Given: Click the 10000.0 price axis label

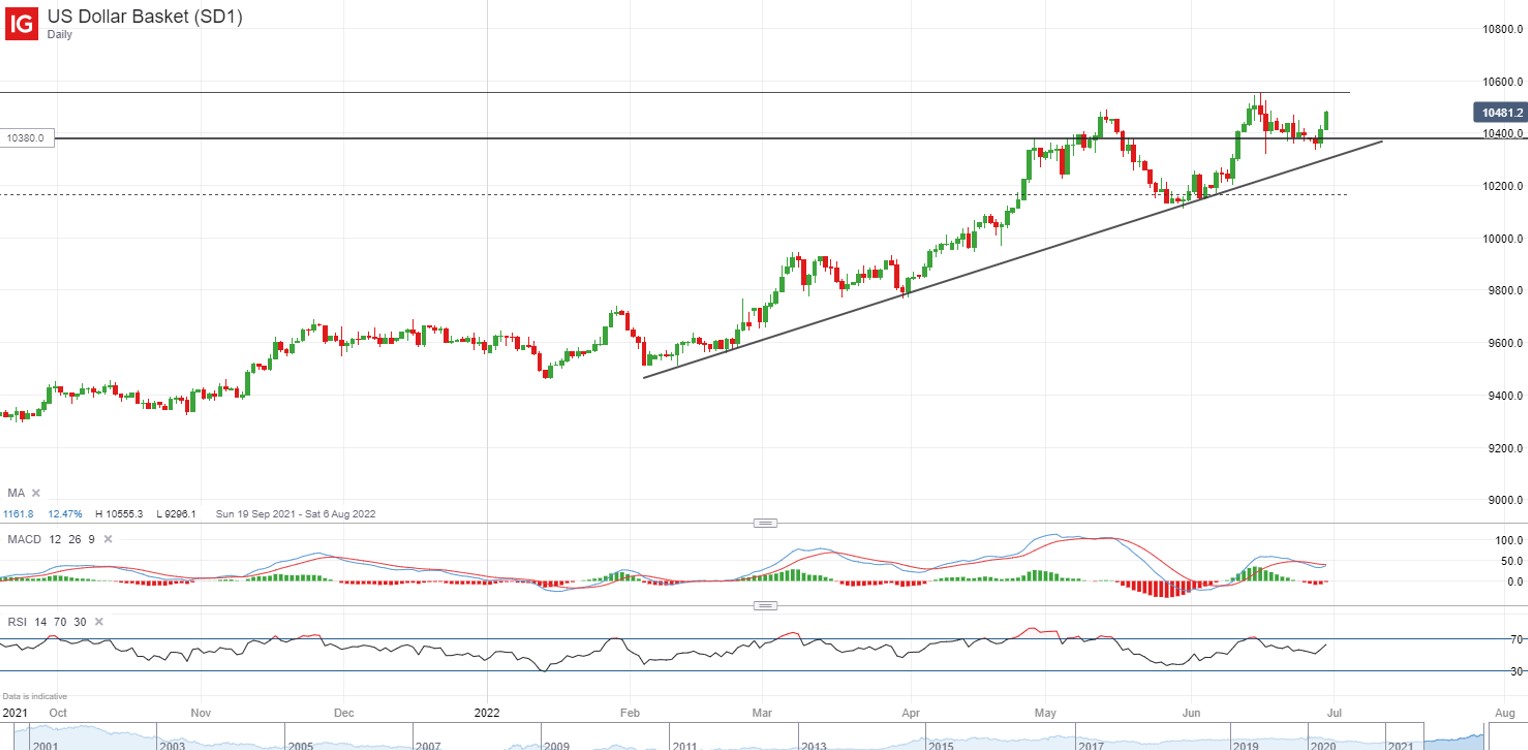Looking at the screenshot, I should click(x=1502, y=238).
